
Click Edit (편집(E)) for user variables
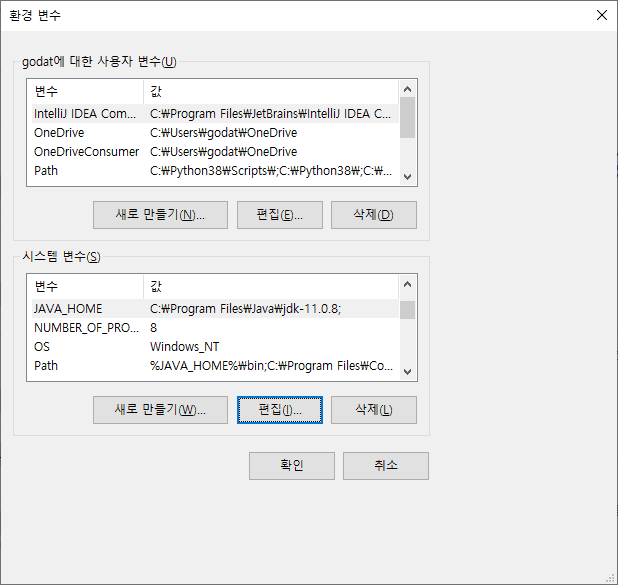[x=279, y=215]
